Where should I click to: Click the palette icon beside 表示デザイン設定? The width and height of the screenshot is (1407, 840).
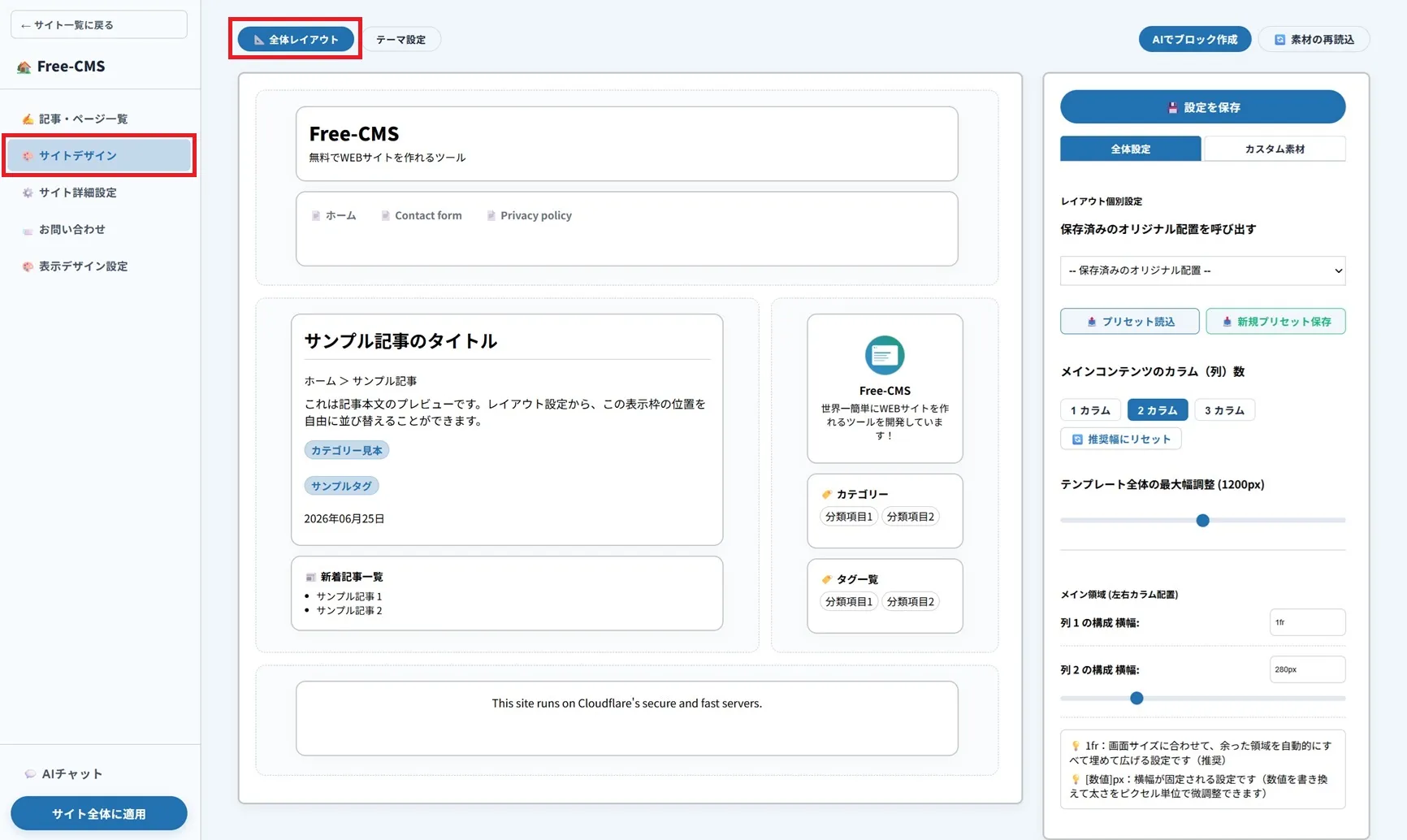[x=28, y=266]
